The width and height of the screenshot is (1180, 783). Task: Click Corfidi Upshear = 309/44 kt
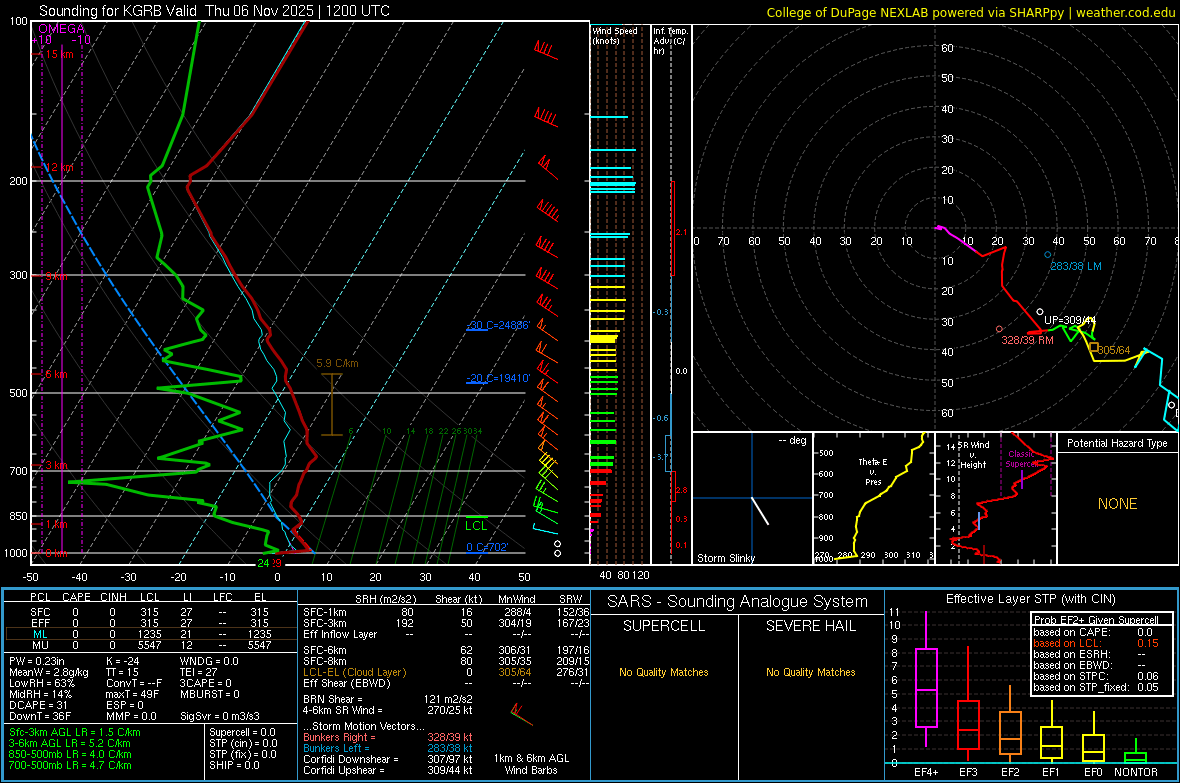[388, 770]
